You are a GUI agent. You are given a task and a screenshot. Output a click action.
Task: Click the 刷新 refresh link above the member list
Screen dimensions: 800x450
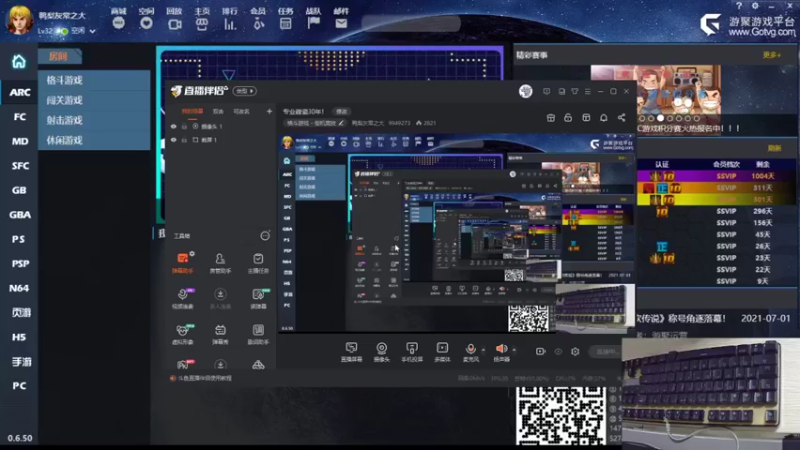[x=774, y=148]
